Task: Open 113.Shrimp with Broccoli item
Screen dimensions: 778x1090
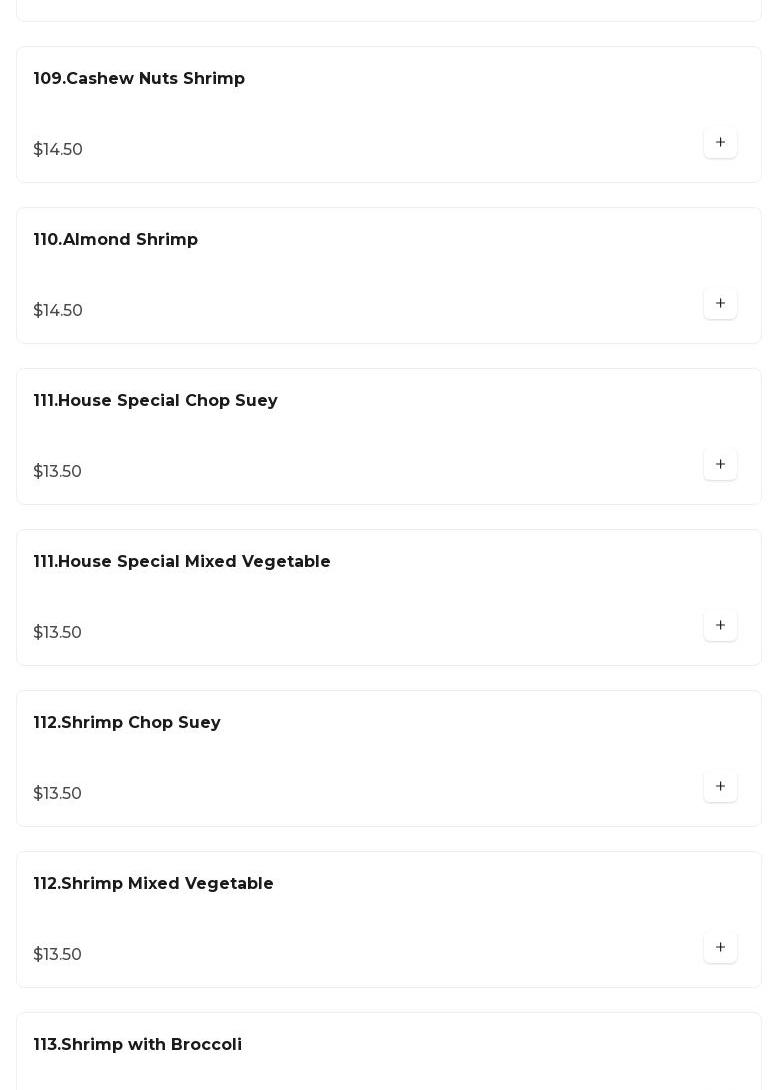Action: point(138,1045)
